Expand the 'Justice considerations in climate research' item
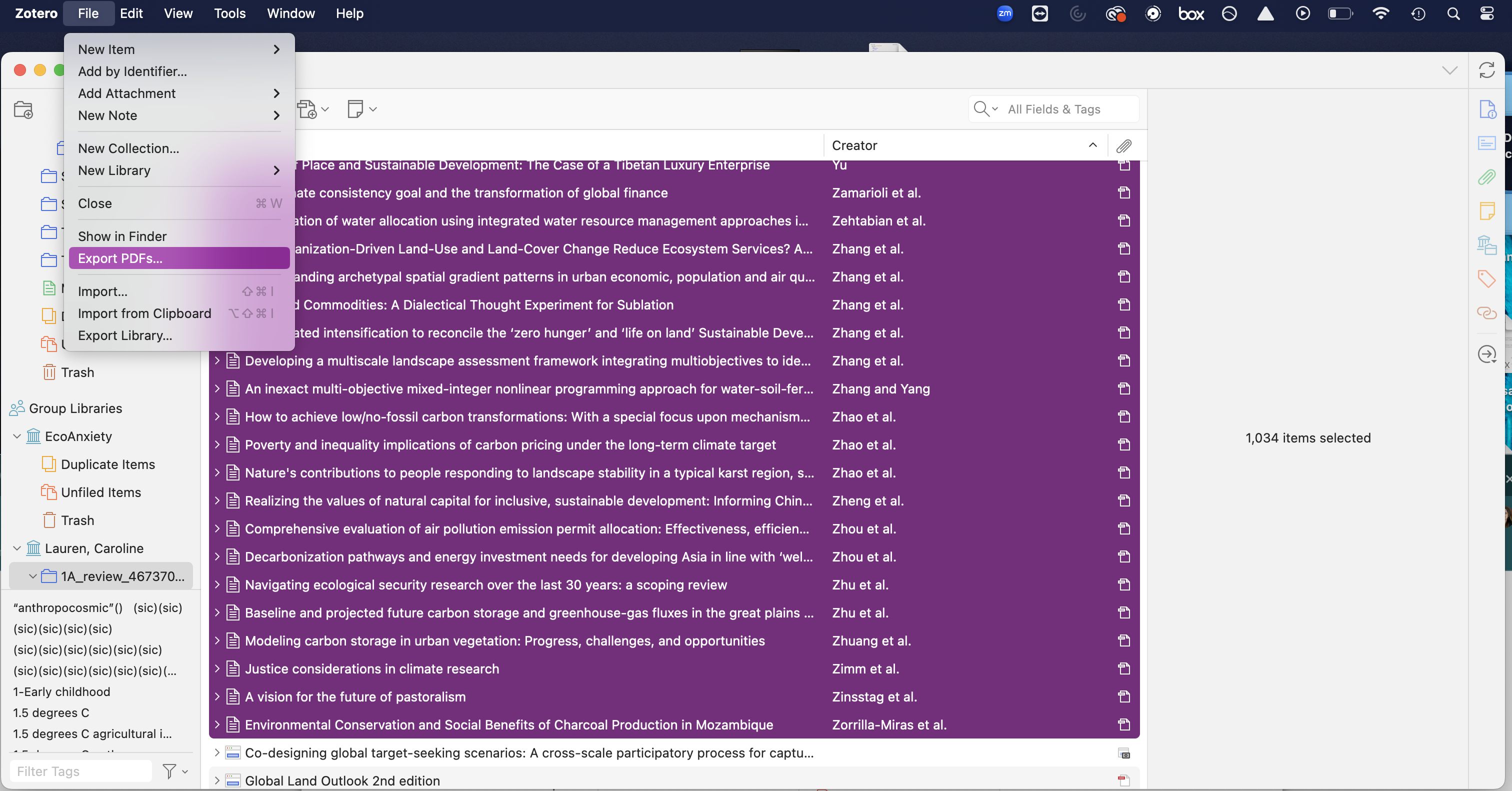Image resolution: width=1512 pixels, height=791 pixels. (217, 668)
